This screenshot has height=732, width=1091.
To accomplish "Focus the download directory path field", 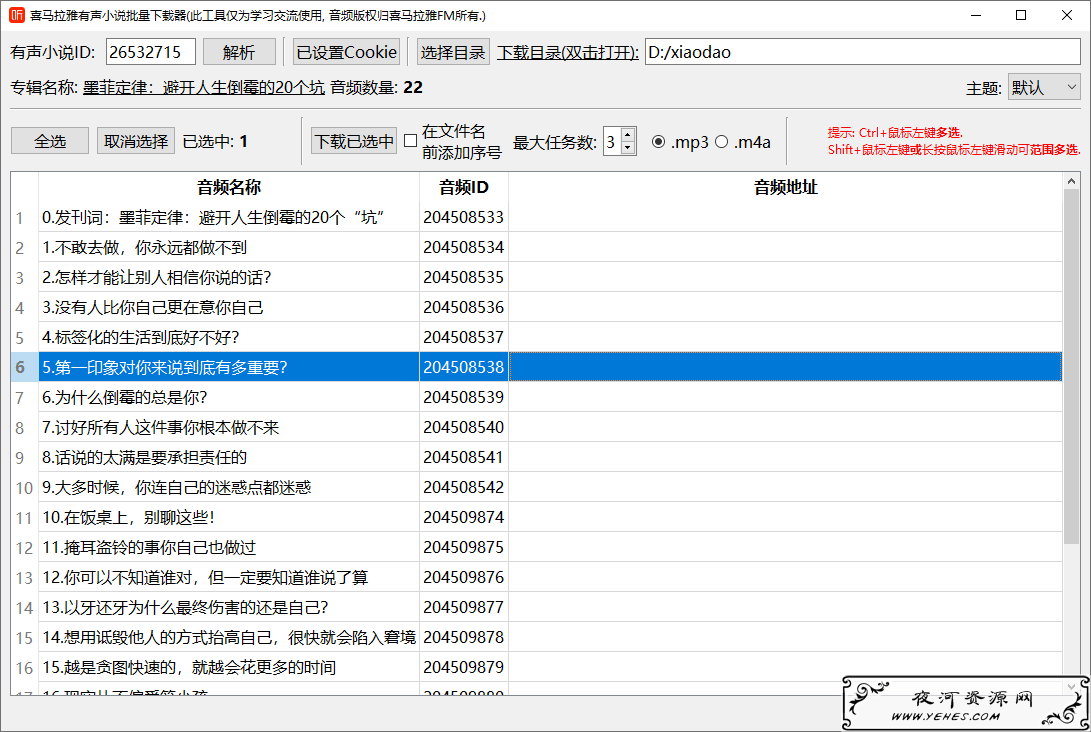I will coord(862,52).
